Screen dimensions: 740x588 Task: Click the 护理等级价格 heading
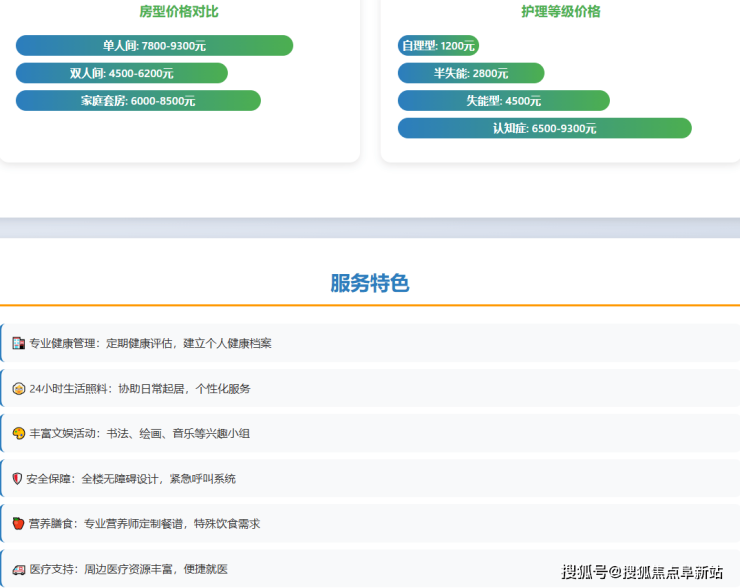[x=561, y=12]
